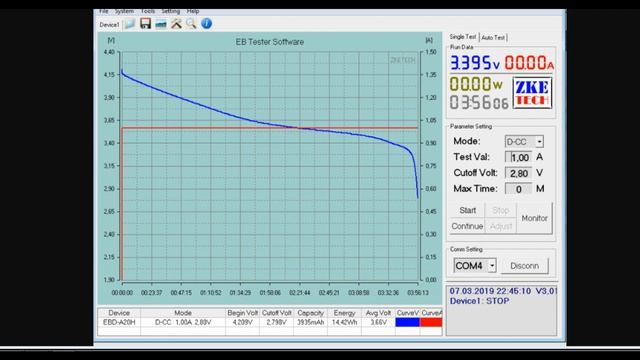The image size is (640, 360).
Task: Click the Begin Volt column header
Action: (x=242, y=313)
